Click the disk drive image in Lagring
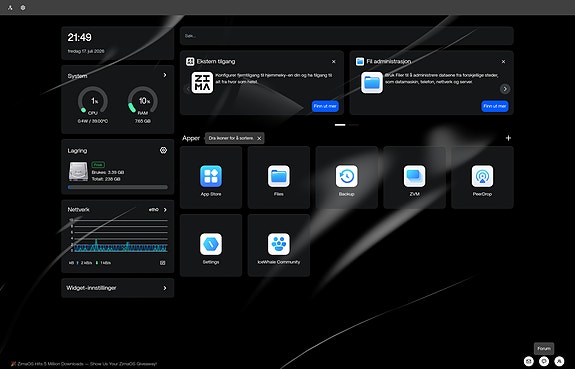Screen dimensions: 575x369 pyautogui.click(x=78, y=171)
